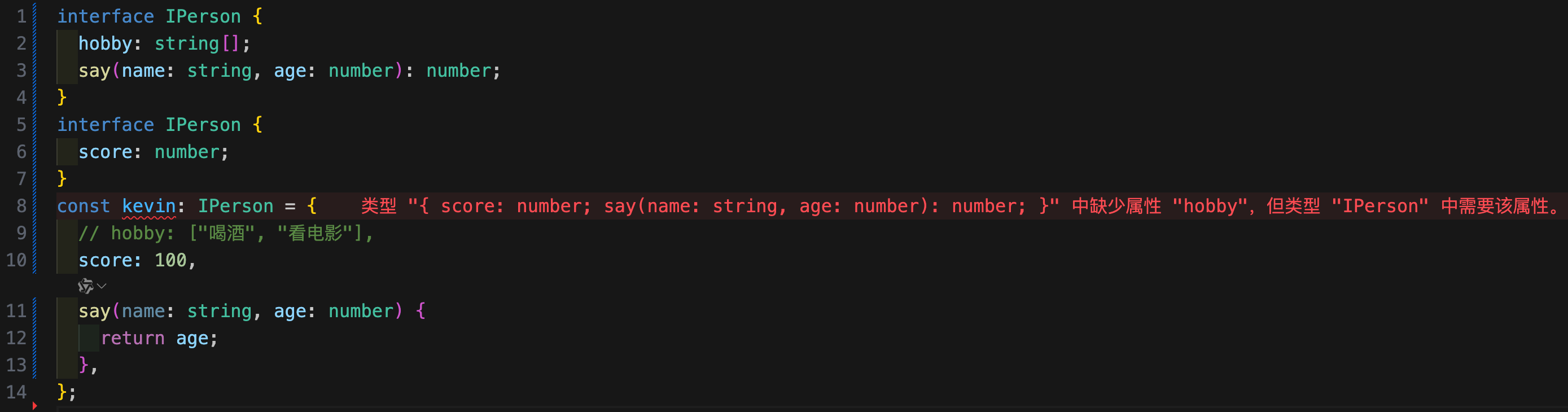Click the value 100 on line 10
Image resolution: width=1568 pixels, height=412 pixels.
[170, 261]
